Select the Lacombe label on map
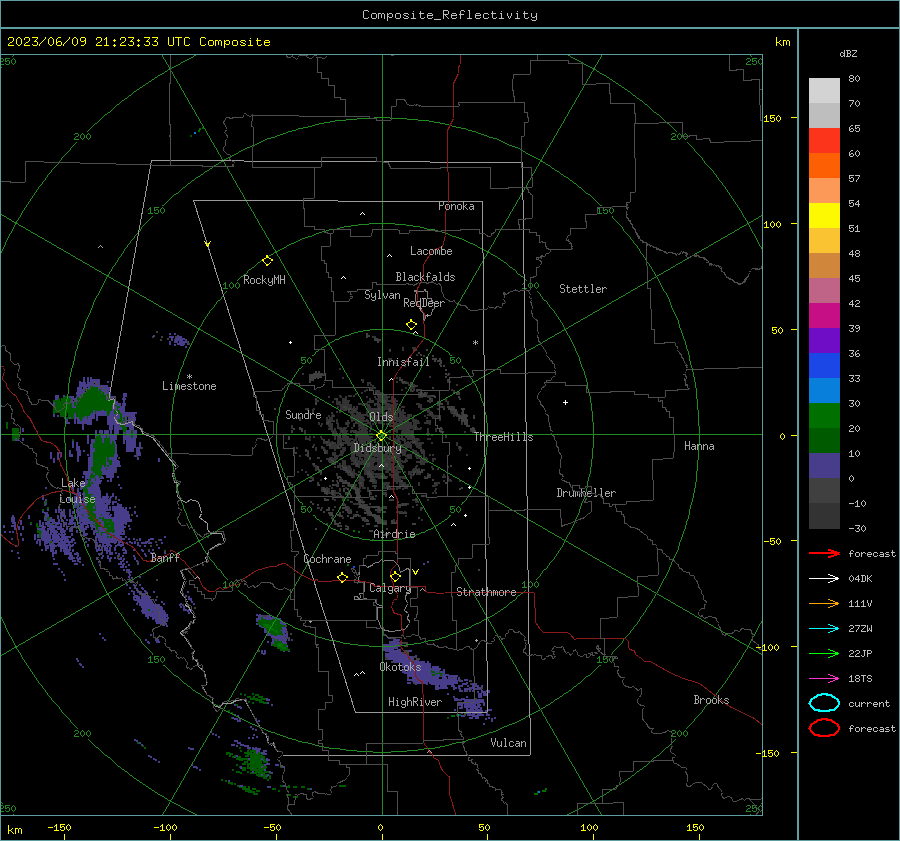900x841 pixels. [x=430, y=251]
